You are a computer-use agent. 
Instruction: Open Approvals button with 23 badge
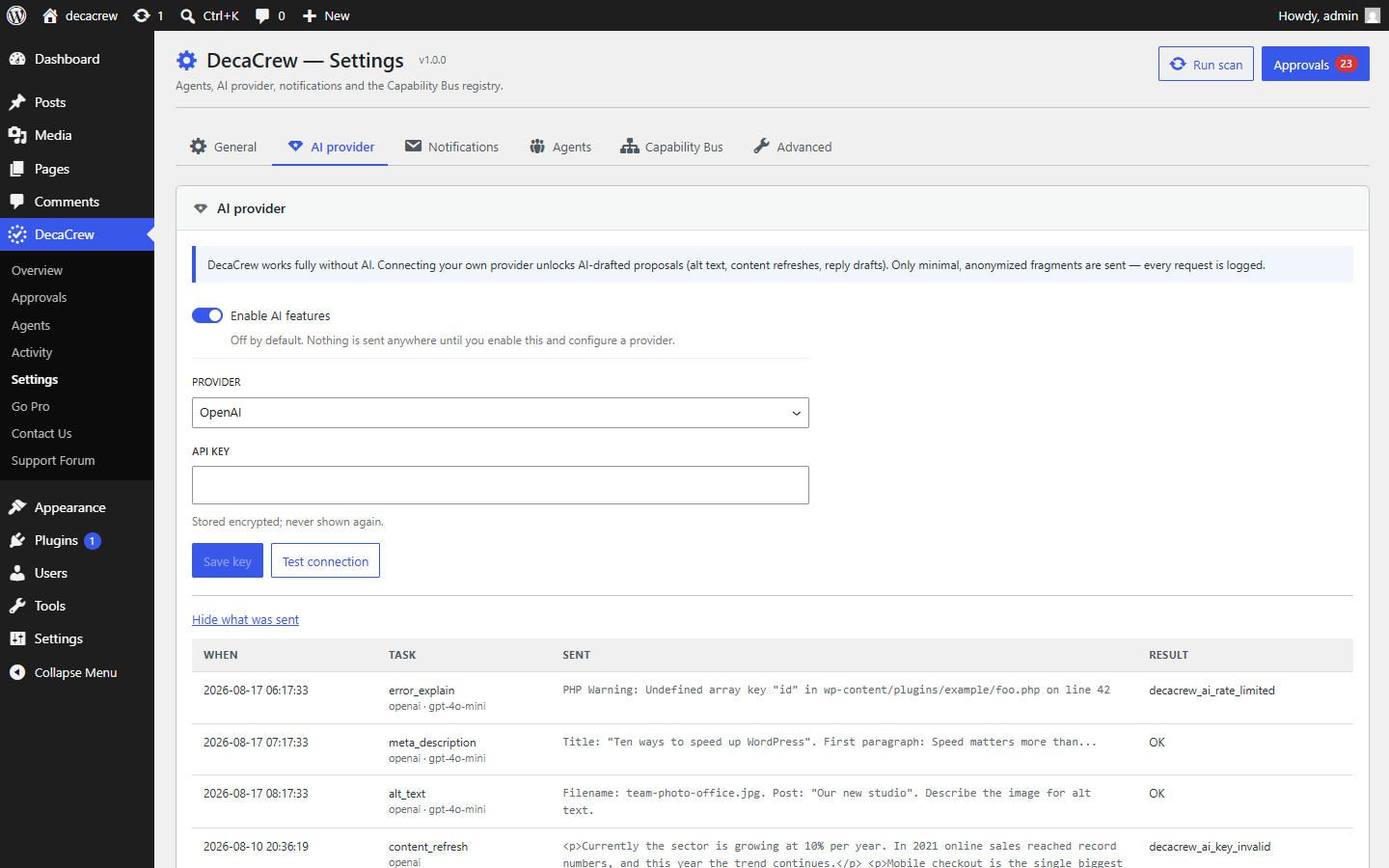[1316, 64]
